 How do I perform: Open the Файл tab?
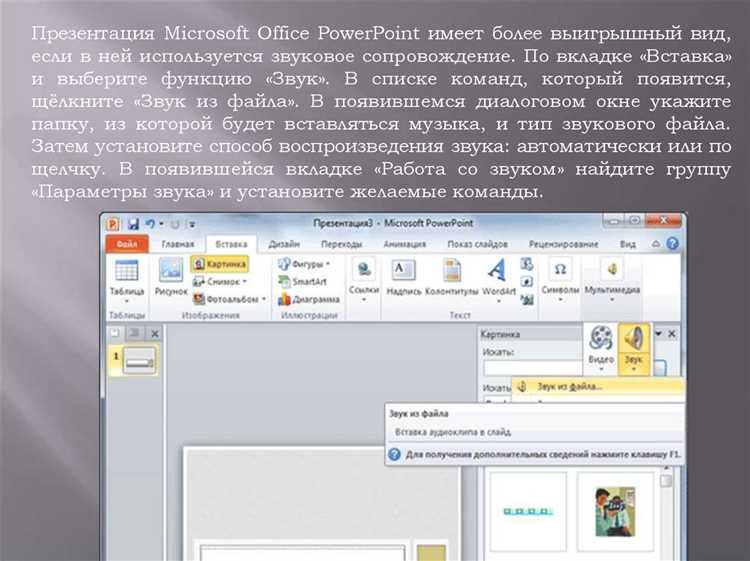(127, 244)
